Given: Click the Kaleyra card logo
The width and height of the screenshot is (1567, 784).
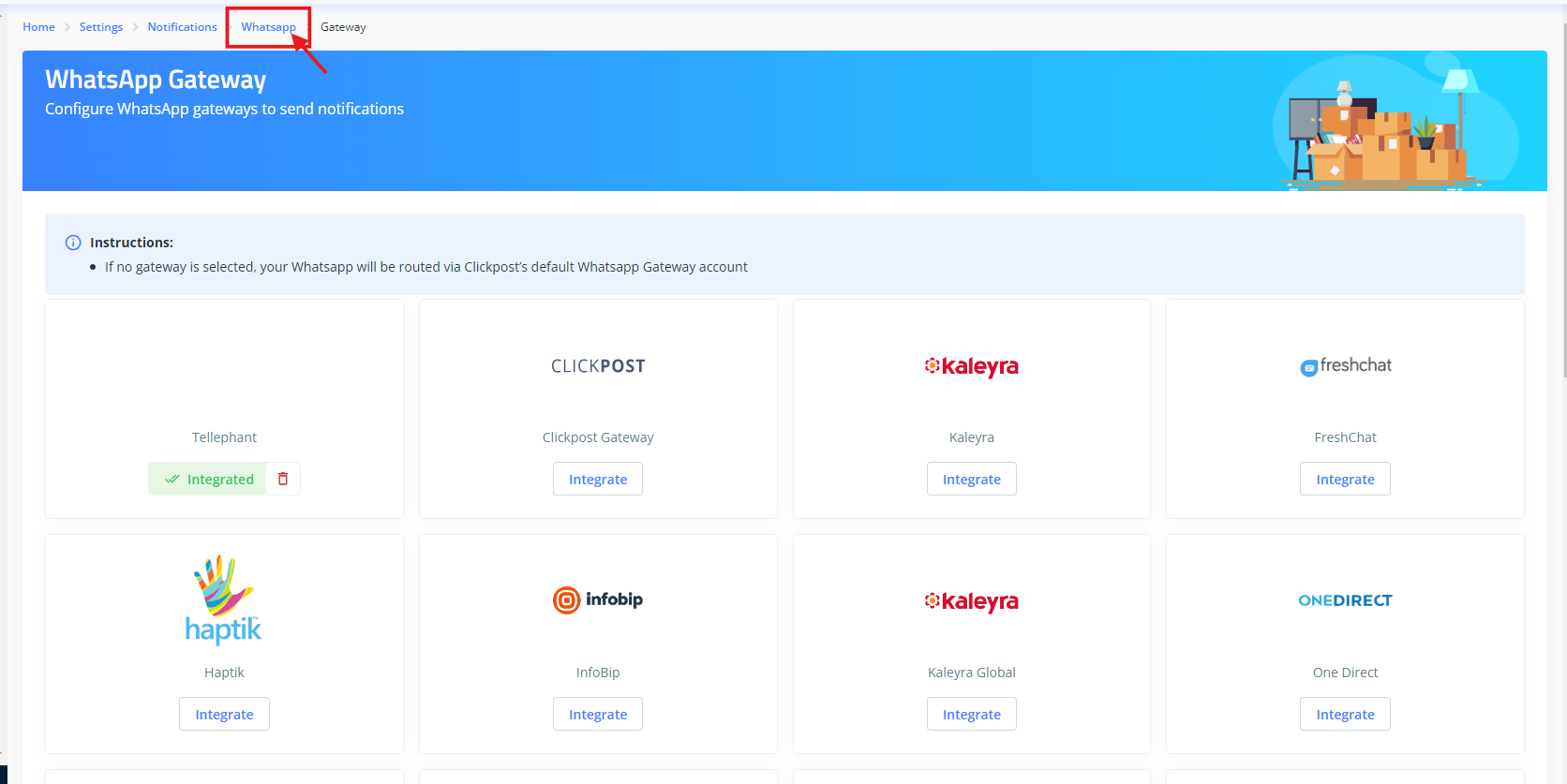Looking at the screenshot, I should [x=972, y=366].
